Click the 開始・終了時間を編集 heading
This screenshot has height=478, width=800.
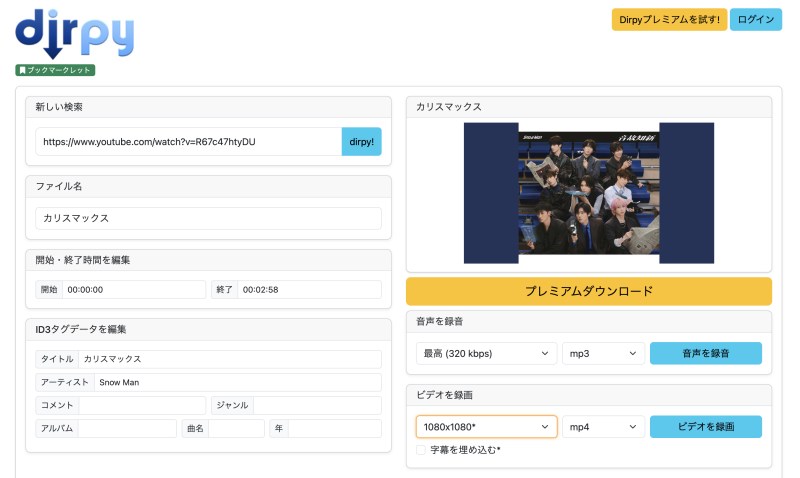pyautogui.click(x=83, y=260)
